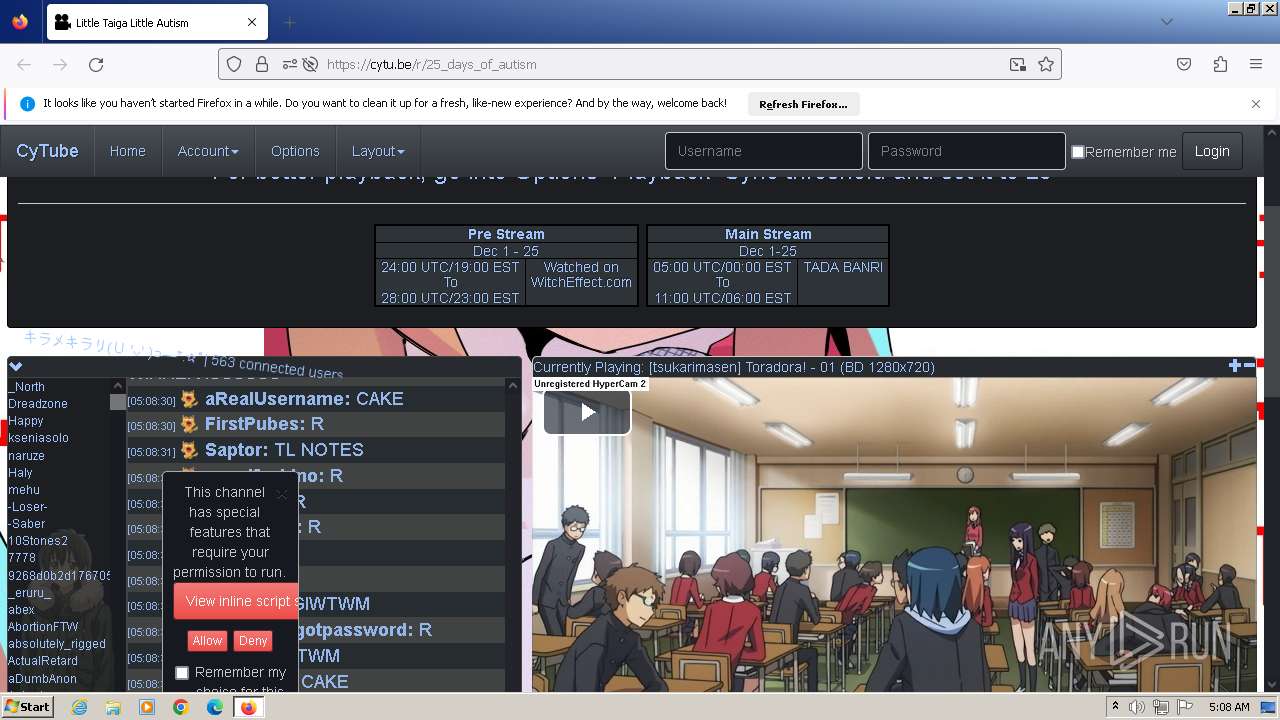List all tabs with the chevron
The image size is (1280, 720).
point(1167,22)
